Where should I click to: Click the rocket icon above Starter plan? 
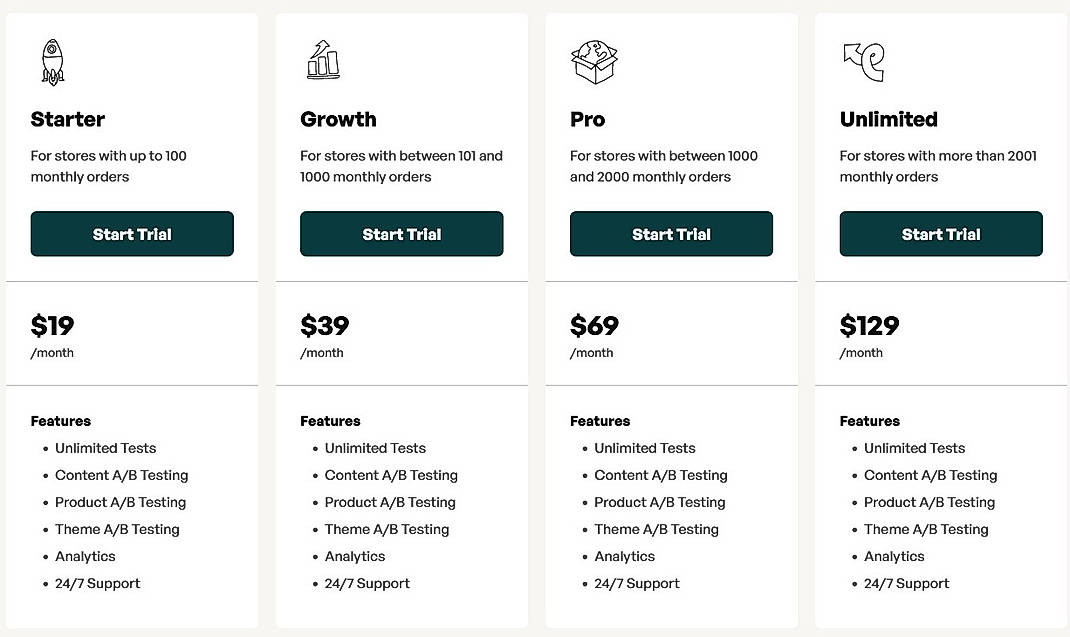click(51, 62)
